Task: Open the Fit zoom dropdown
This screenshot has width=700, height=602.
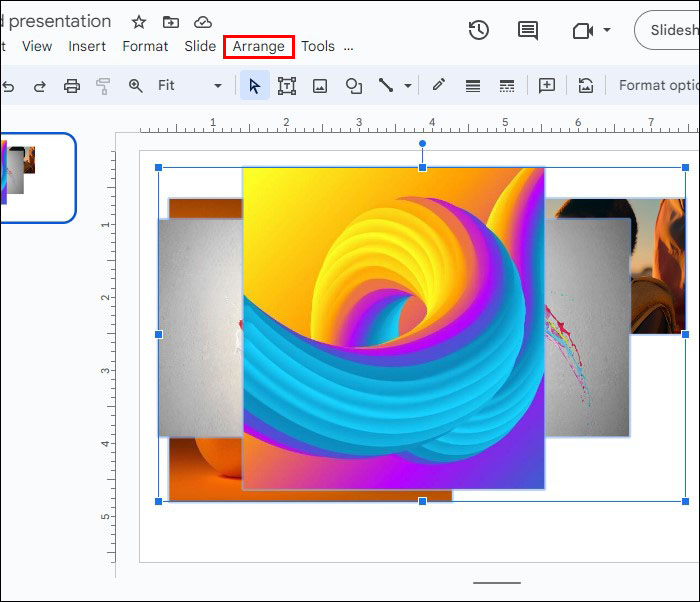Action: [x=189, y=86]
